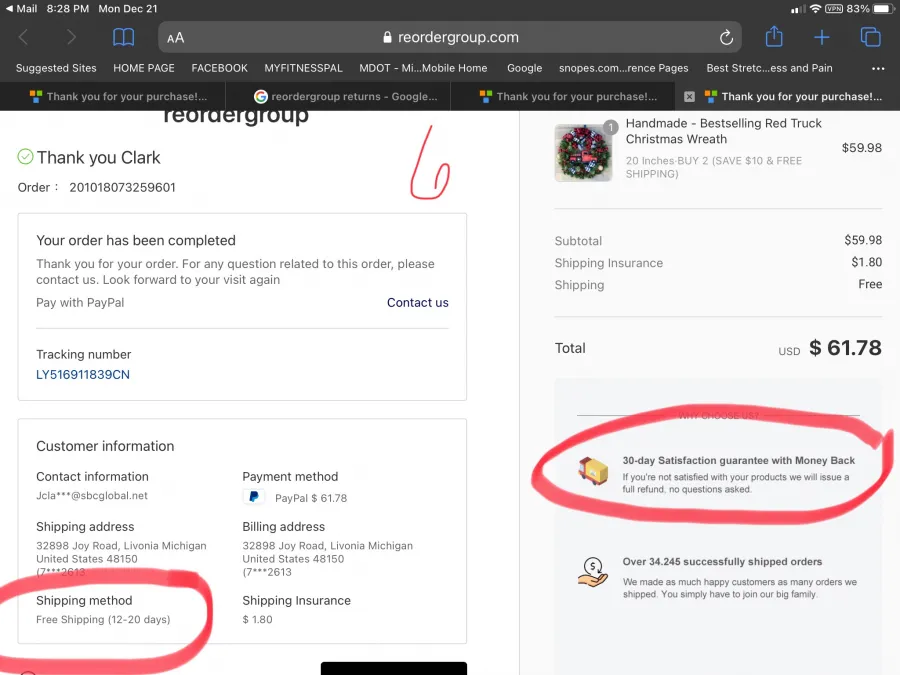The width and height of the screenshot is (900, 675).
Task: Click the total amount $ 61.78
Action: (845, 348)
